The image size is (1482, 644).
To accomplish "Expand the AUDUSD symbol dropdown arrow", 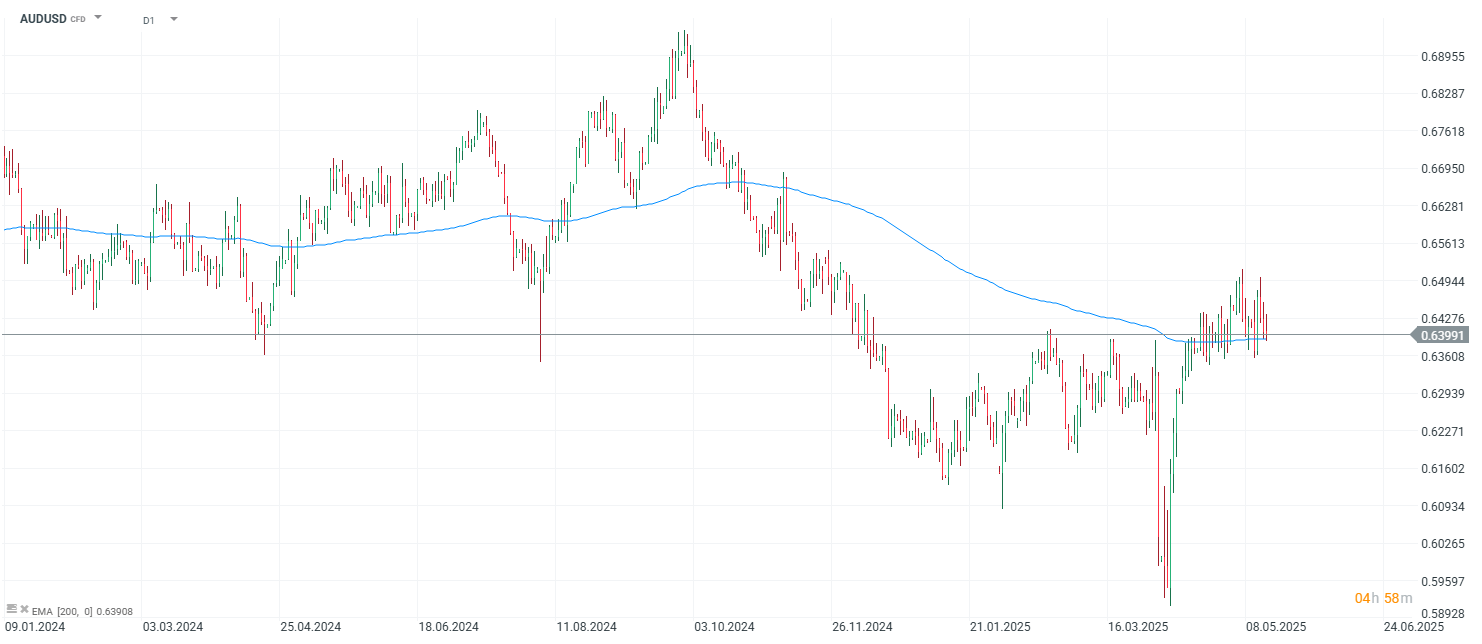I will pyautogui.click(x=98, y=18).
